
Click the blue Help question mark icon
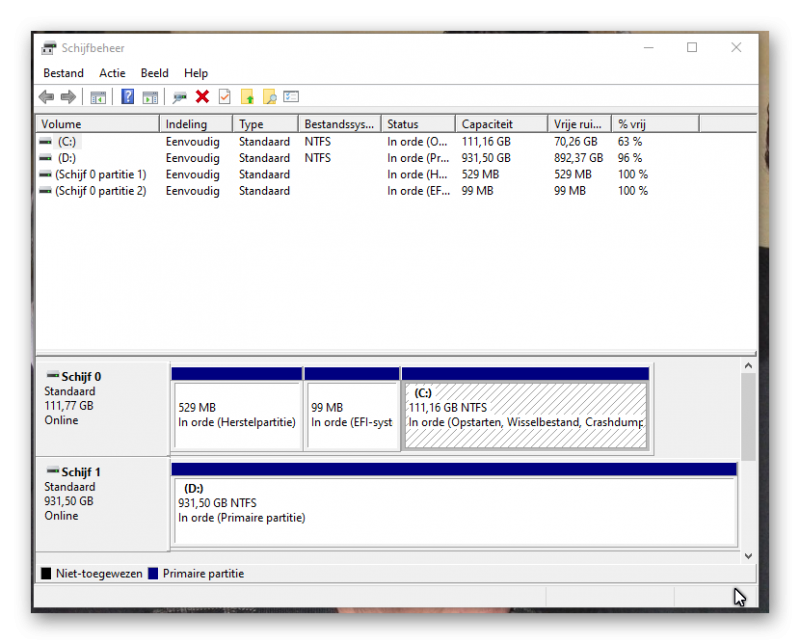click(x=128, y=97)
